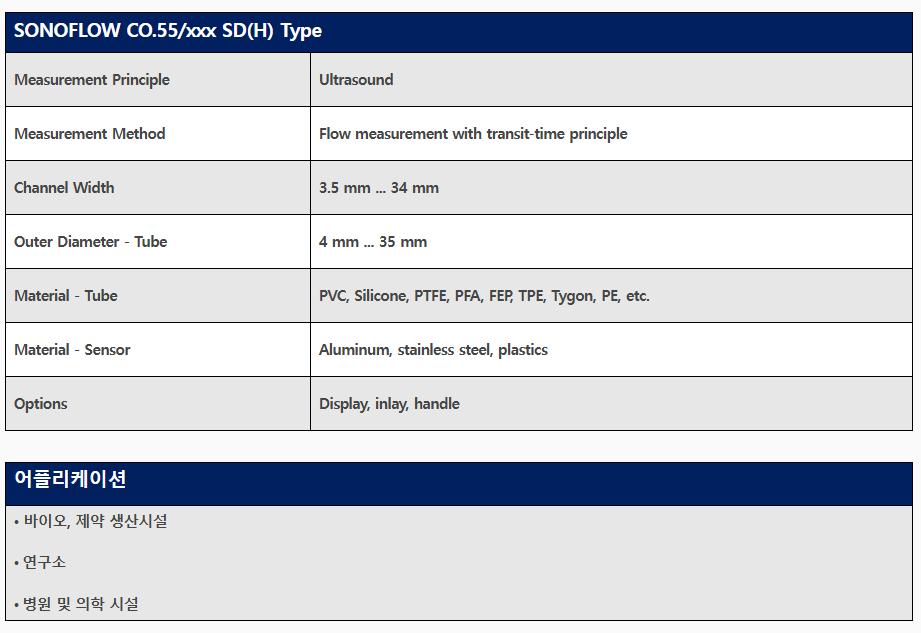
Task: Select the 병원 및 의학 시설 bullet item
Action: [80, 604]
